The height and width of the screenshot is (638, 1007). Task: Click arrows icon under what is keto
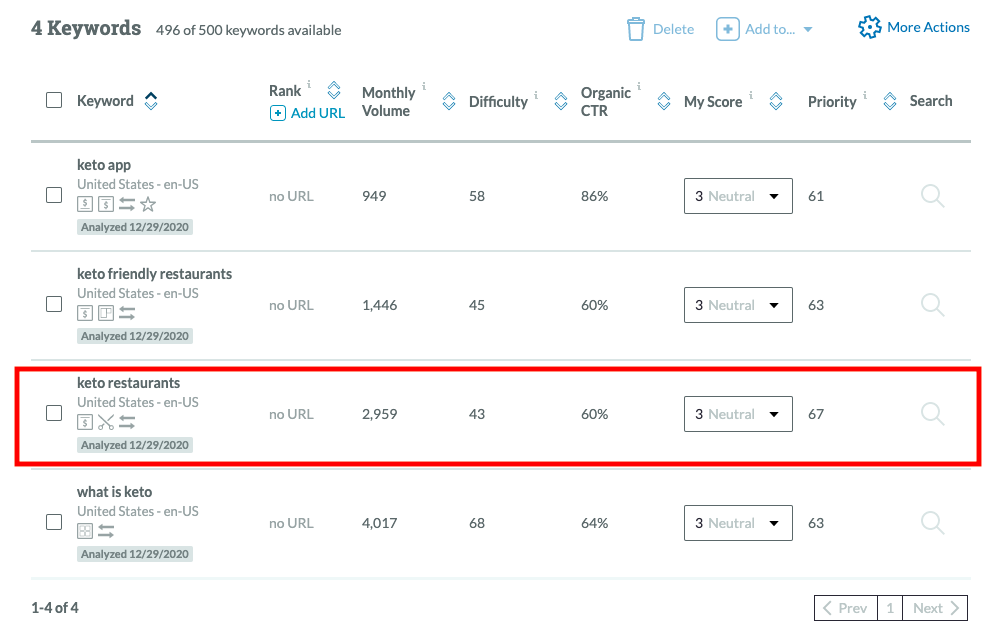[106, 531]
